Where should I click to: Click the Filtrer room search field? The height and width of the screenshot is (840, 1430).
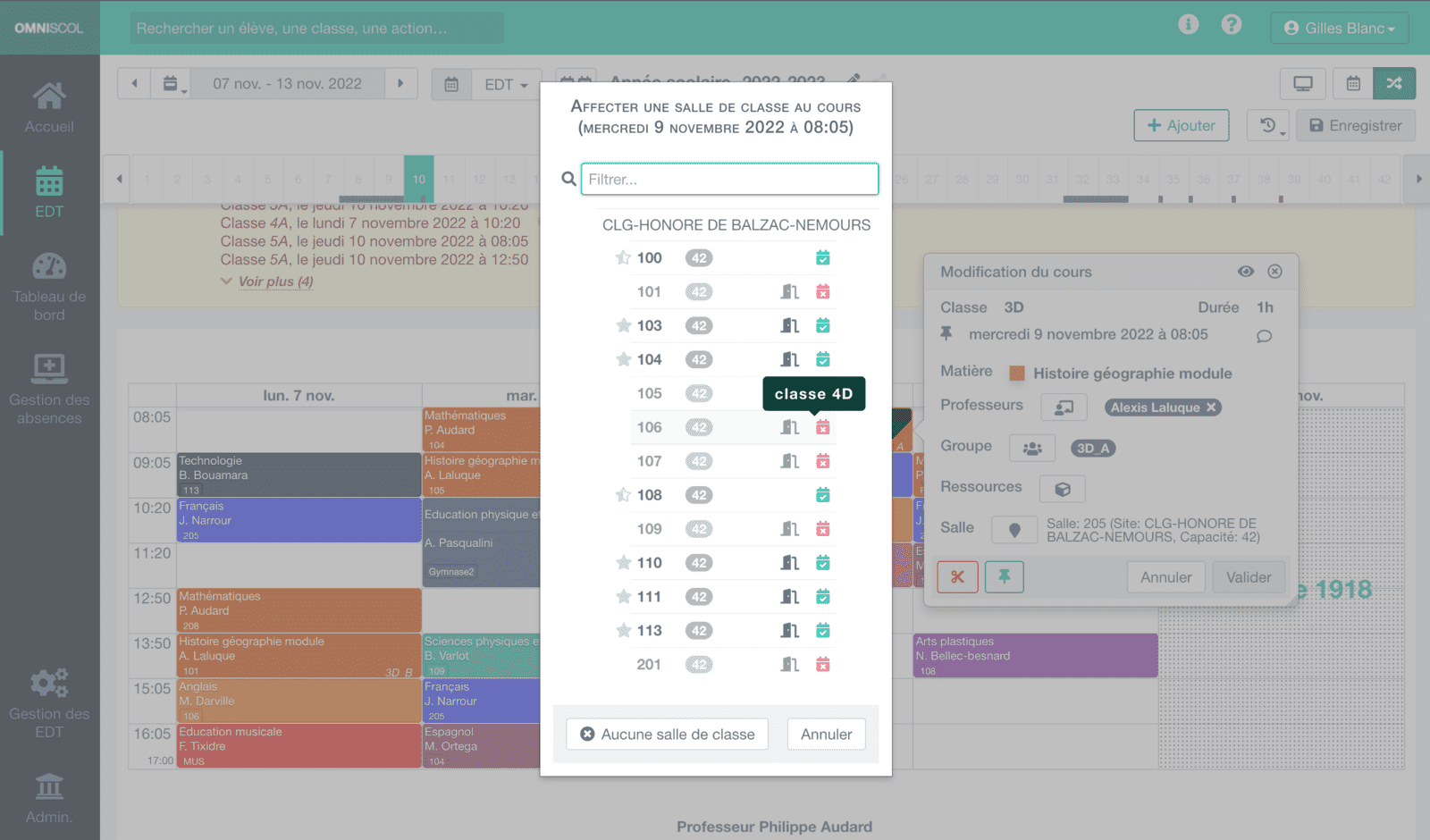(x=729, y=180)
